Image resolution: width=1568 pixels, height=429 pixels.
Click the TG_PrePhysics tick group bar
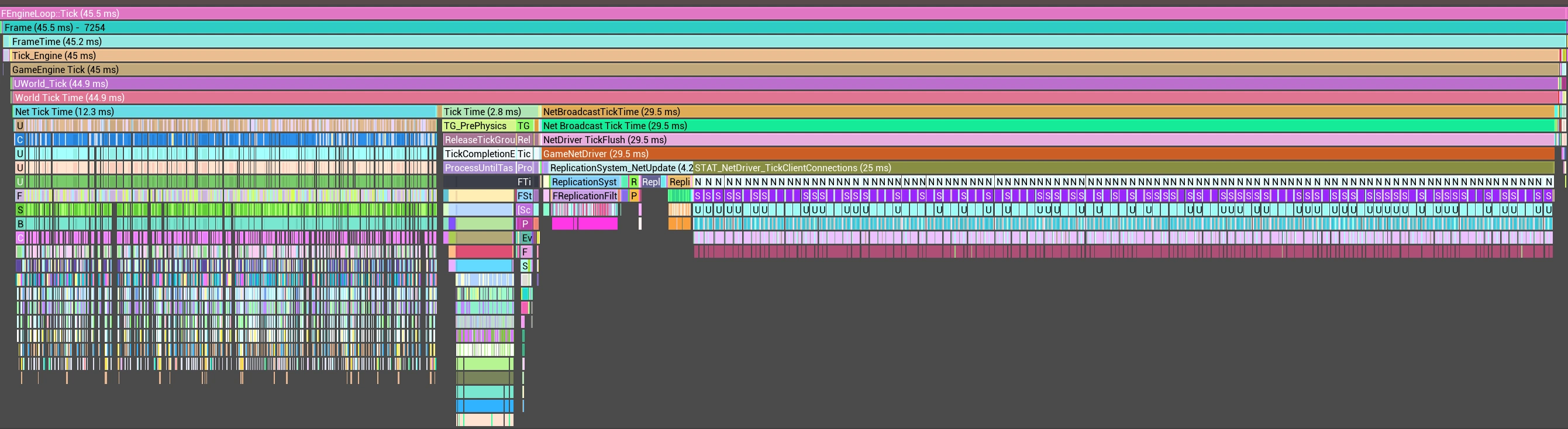[x=478, y=125]
